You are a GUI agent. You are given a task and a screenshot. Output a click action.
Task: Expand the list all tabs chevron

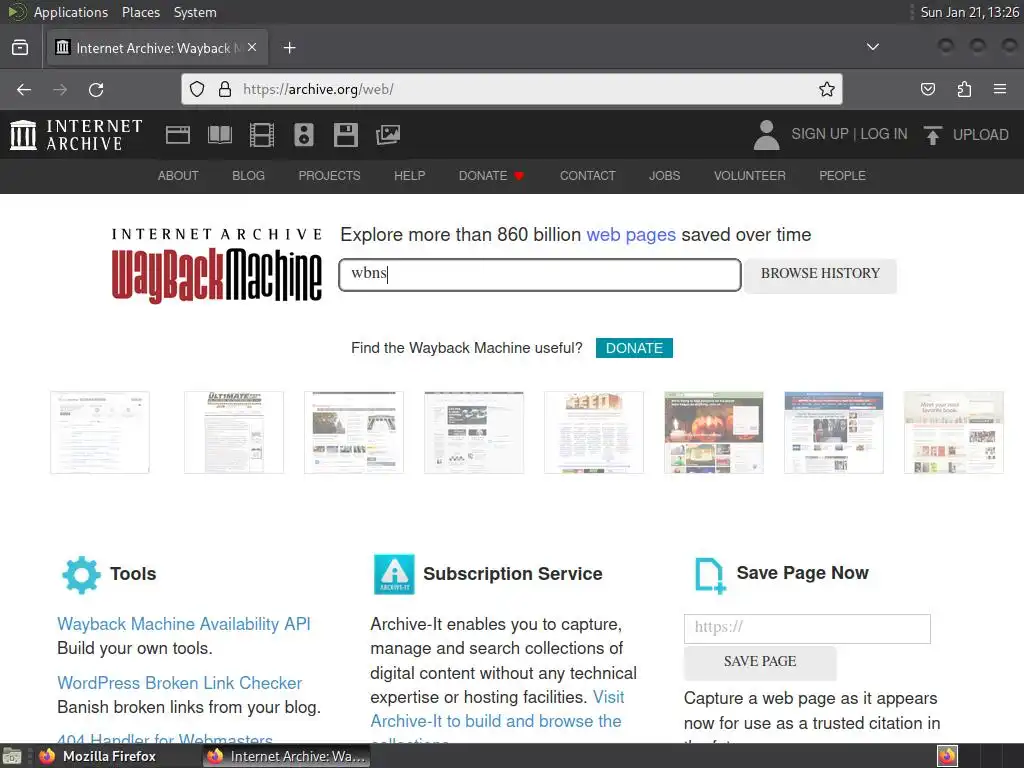[872, 47]
